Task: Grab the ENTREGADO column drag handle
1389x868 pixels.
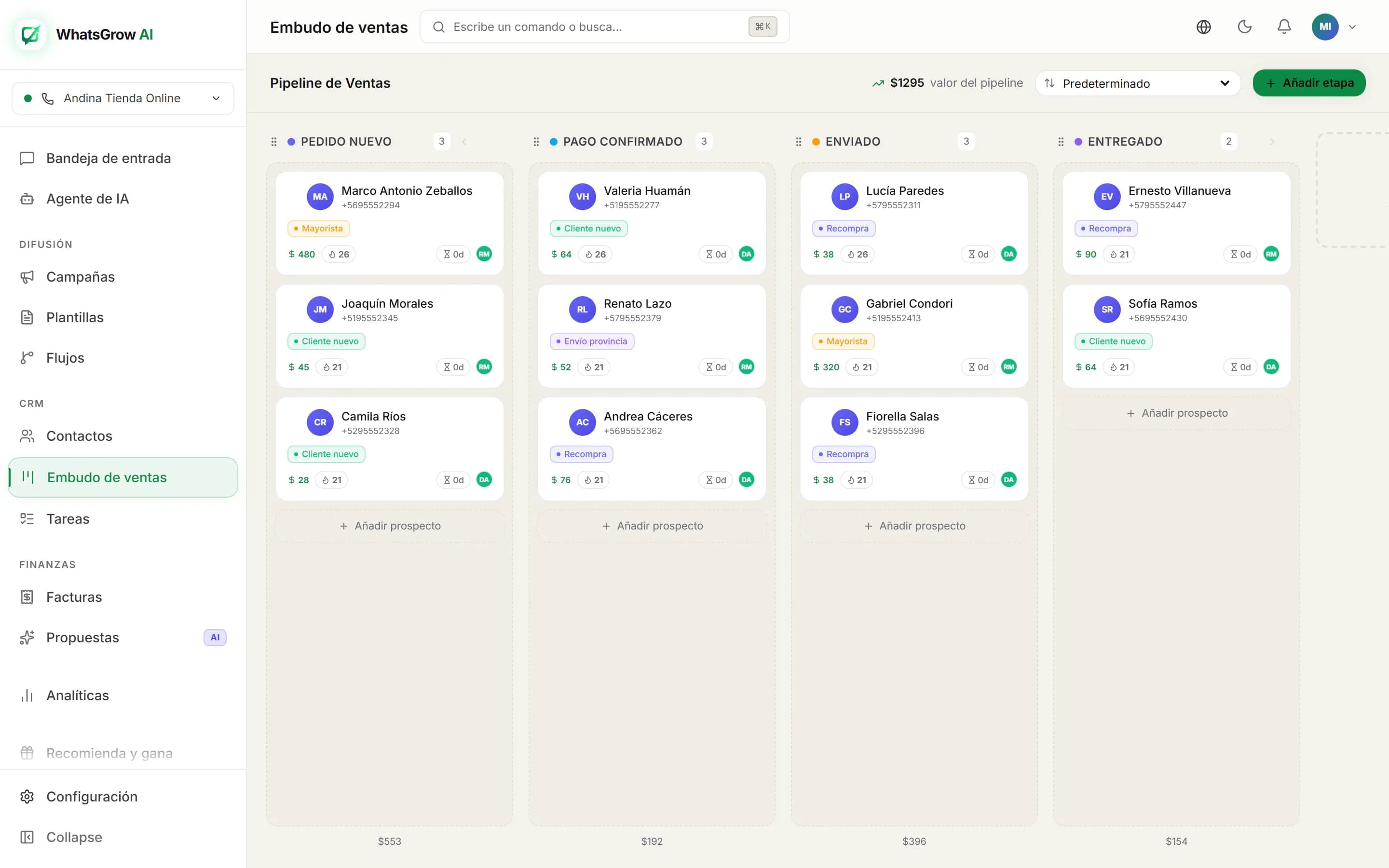Action: click(x=1061, y=142)
